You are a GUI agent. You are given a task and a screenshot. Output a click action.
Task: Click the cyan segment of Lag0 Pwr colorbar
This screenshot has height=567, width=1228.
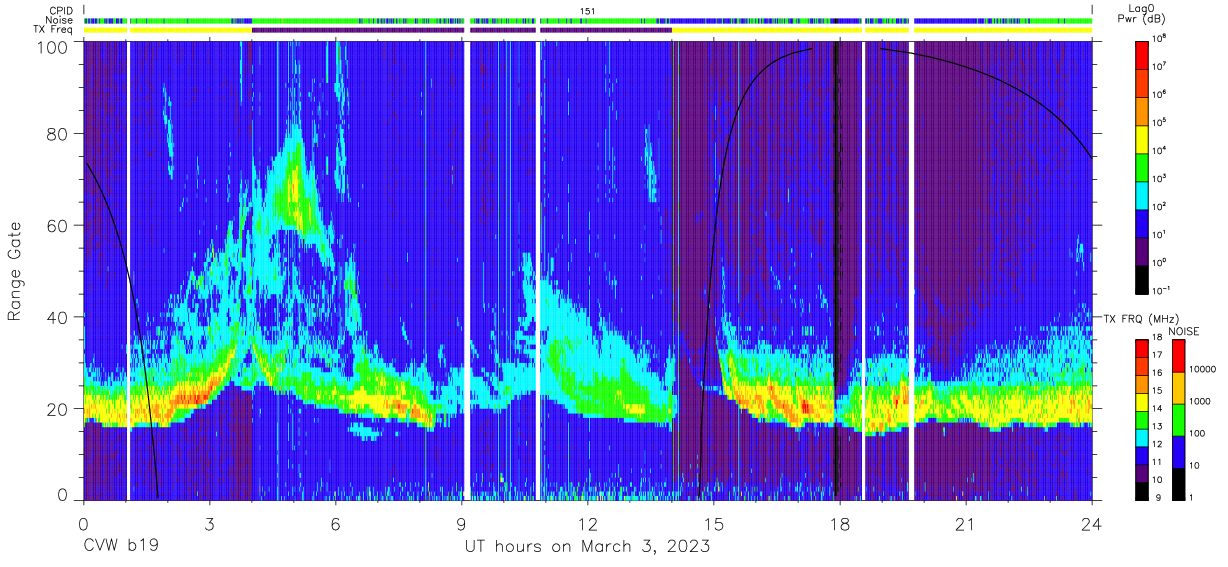click(x=1142, y=194)
